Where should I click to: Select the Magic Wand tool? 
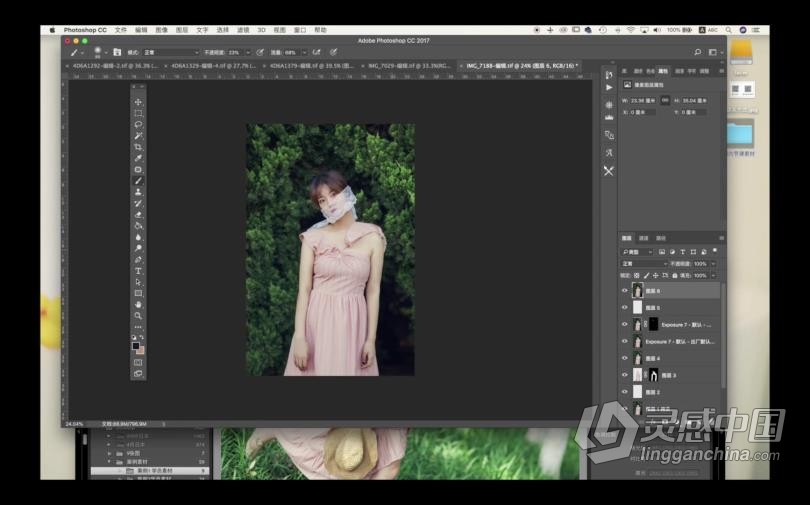coord(138,136)
